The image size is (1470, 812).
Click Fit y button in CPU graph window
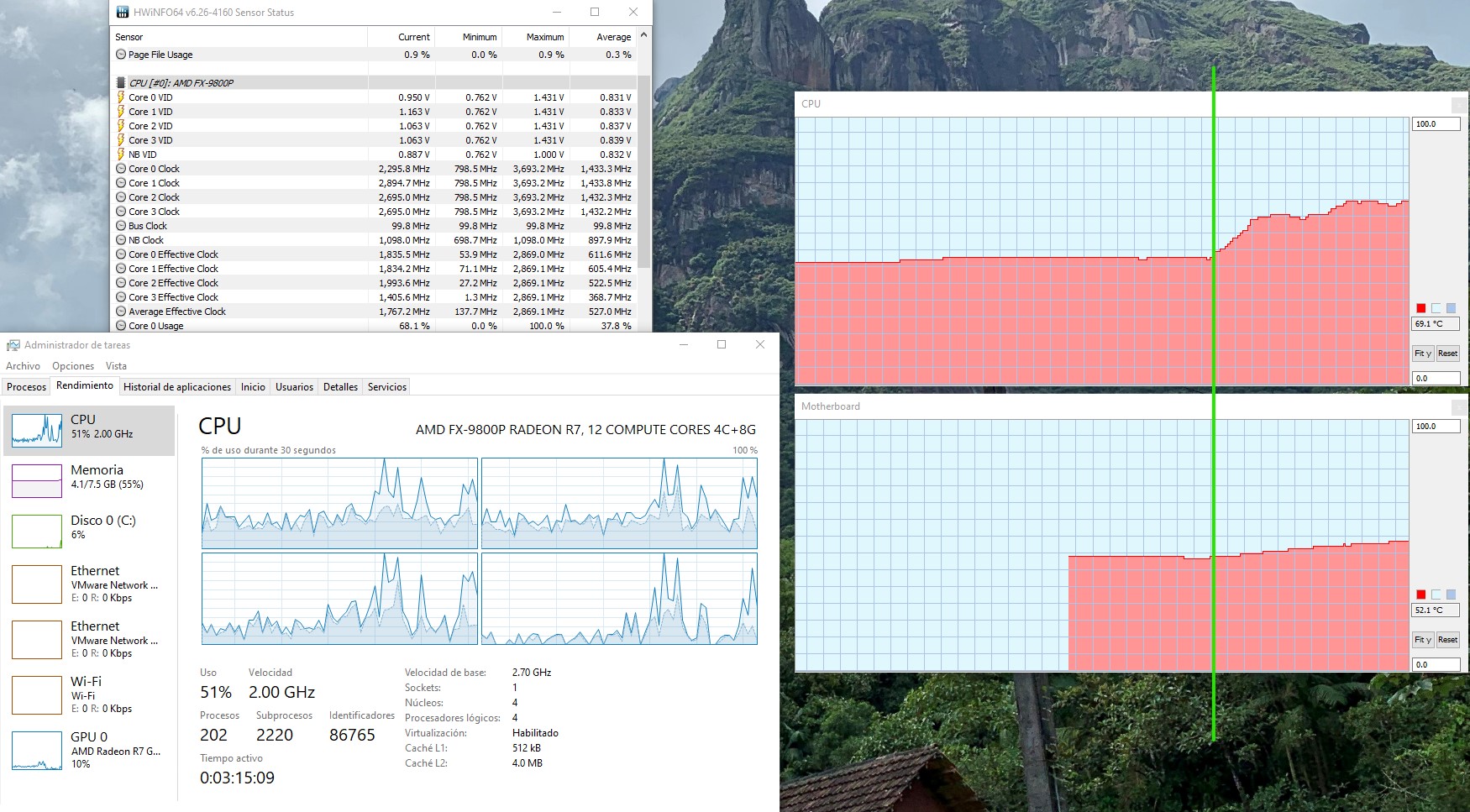[1423, 354]
